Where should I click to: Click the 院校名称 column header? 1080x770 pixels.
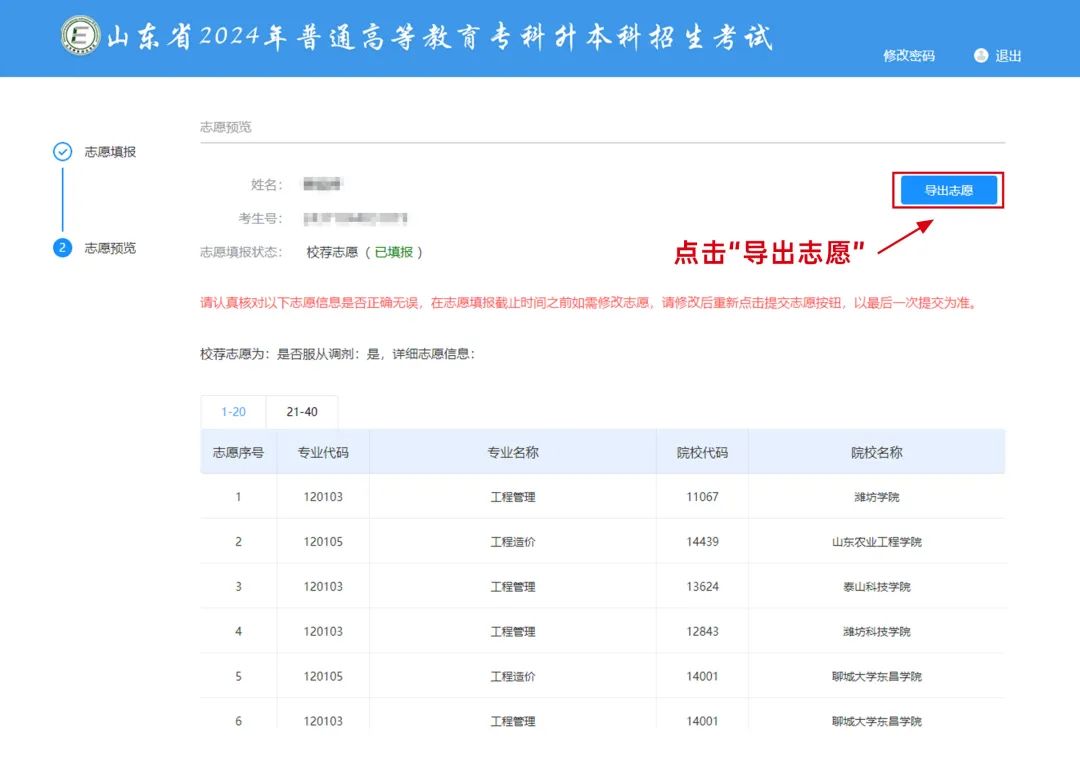pyautogui.click(x=876, y=452)
